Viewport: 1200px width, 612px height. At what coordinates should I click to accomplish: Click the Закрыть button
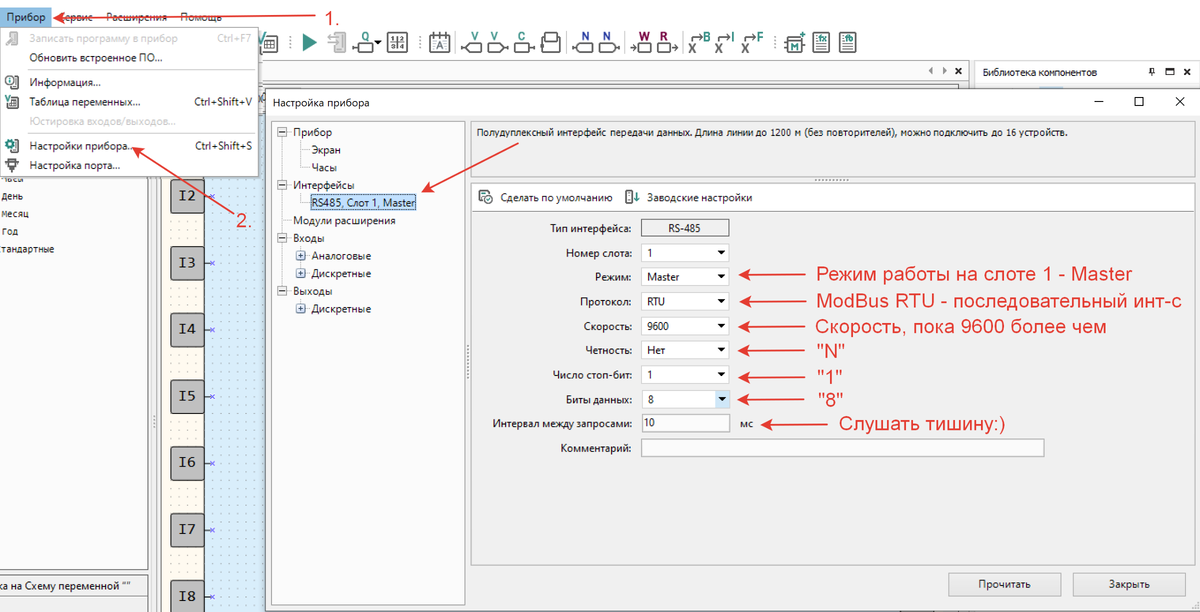point(1128,584)
